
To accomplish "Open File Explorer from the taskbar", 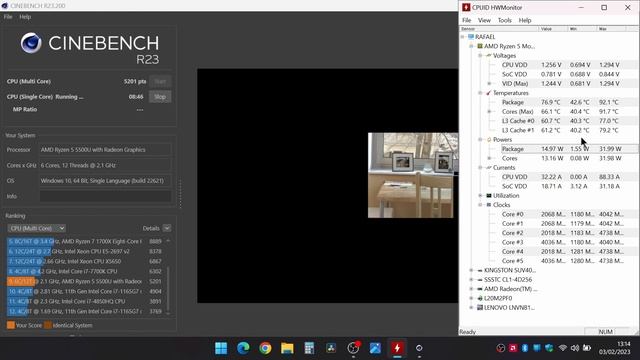I will point(287,348).
